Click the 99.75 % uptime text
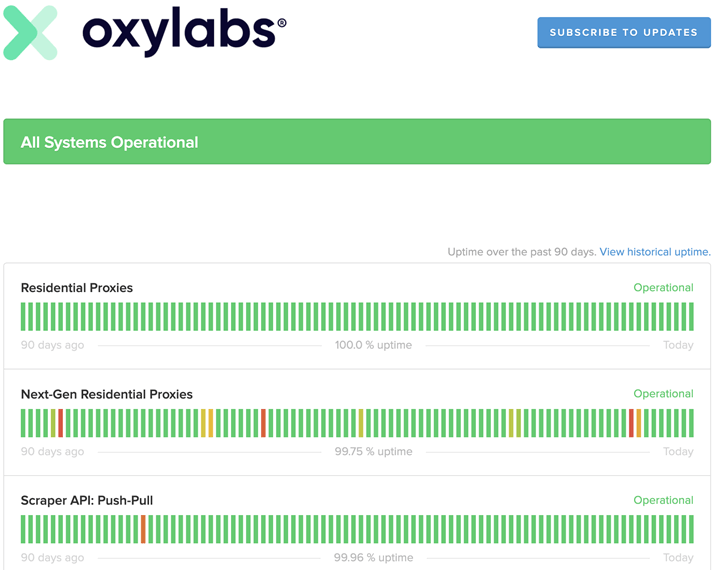 pos(373,451)
